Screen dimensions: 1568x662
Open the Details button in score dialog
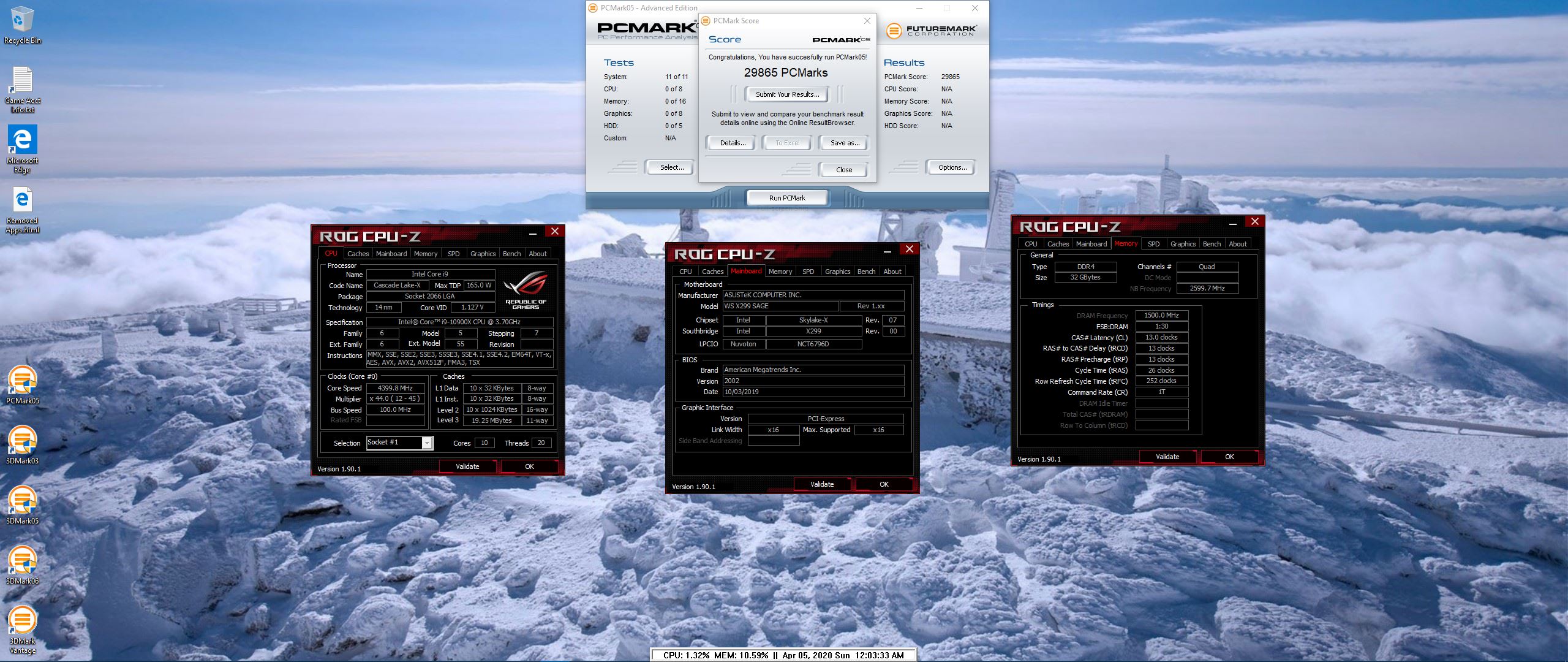733,143
